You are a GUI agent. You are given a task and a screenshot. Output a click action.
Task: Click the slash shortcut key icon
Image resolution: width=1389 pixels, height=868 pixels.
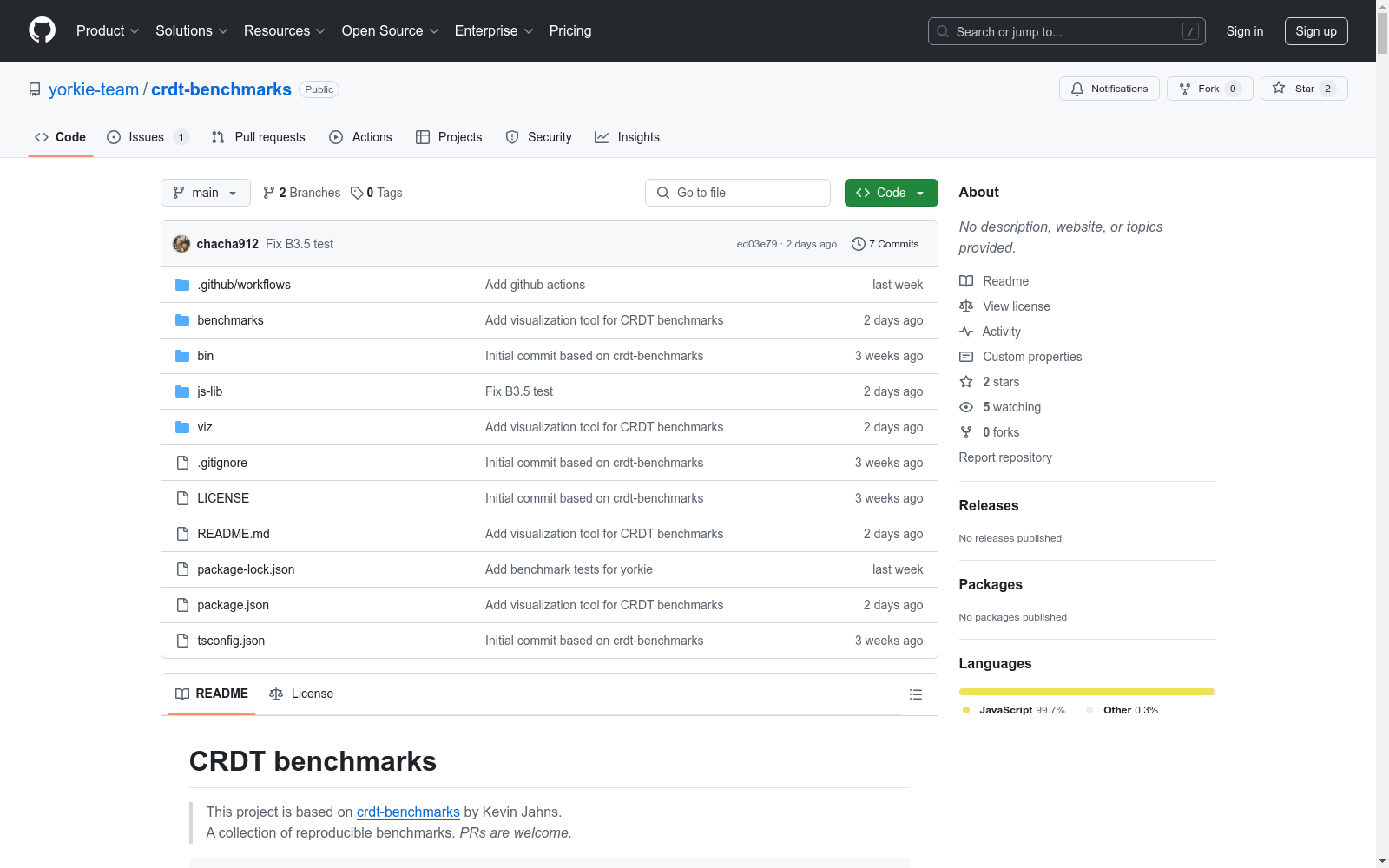1190,31
